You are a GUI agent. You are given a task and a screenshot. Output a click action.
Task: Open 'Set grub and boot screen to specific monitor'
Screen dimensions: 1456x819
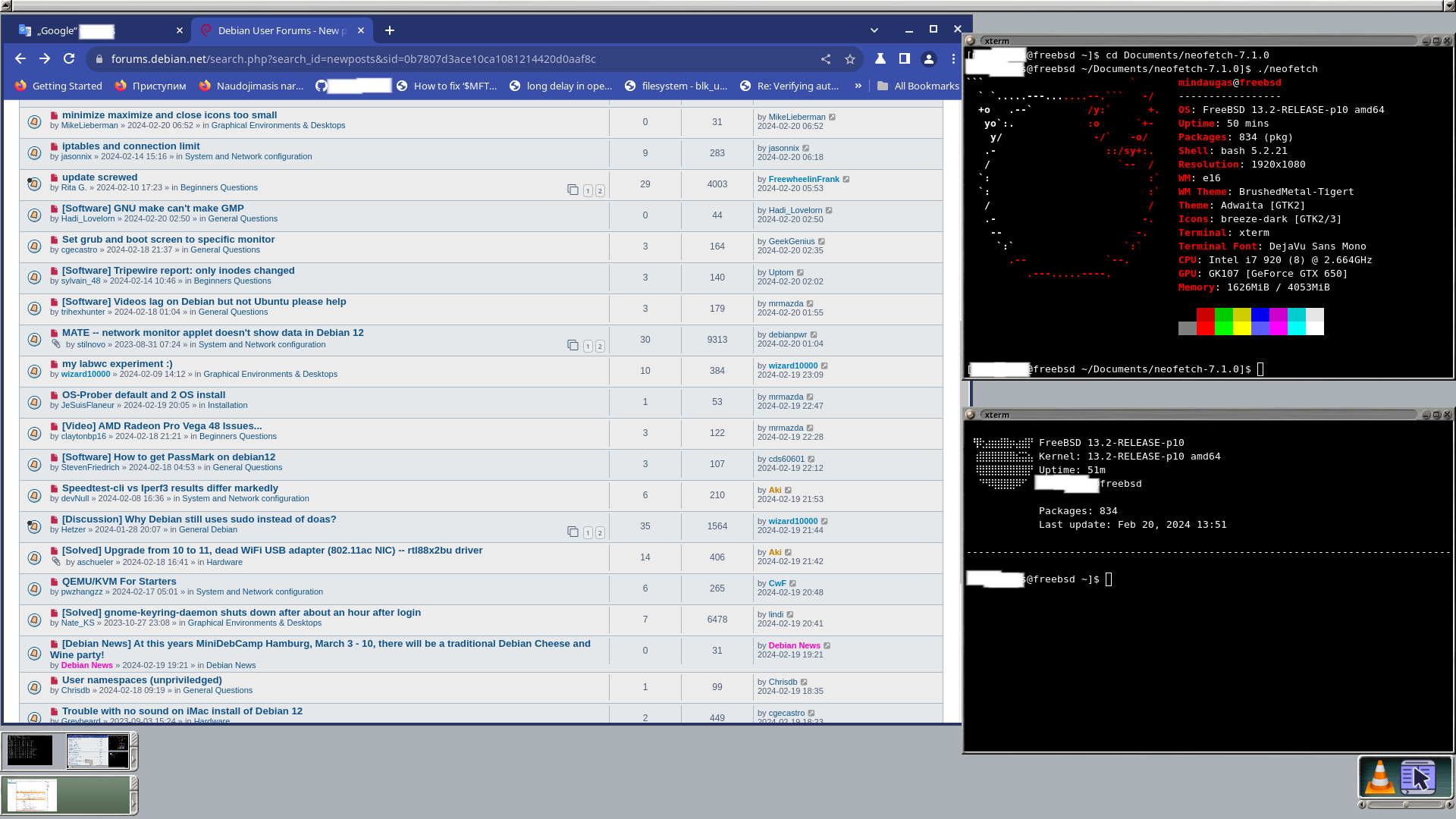pos(168,240)
